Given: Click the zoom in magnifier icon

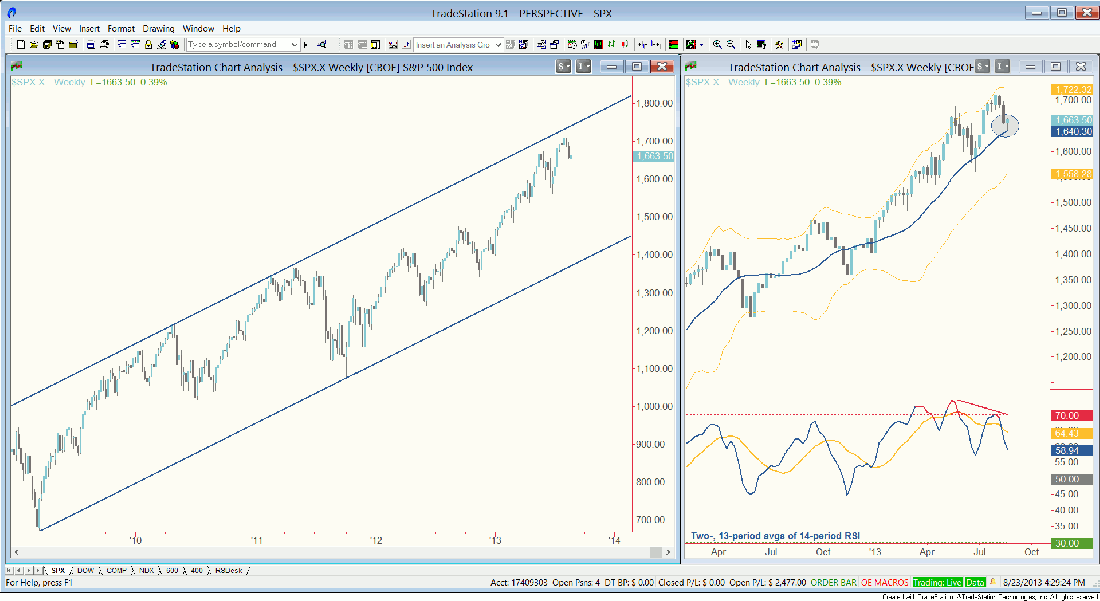Looking at the screenshot, I should (x=718, y=45).
